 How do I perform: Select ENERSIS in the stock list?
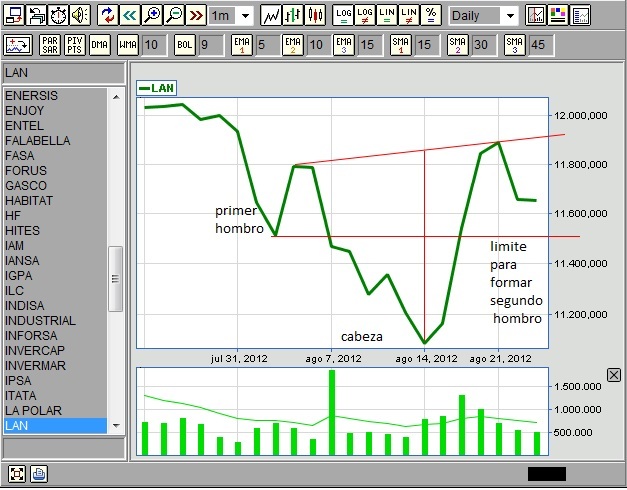click(x=55, y=96)
